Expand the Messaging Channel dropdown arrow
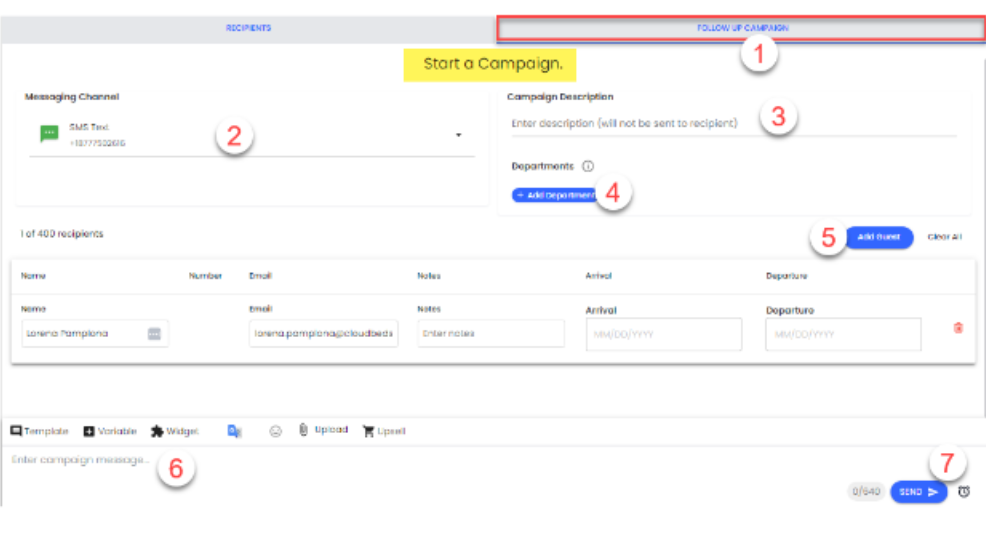This screenshot has height=534, width=986. click(458, 135)
